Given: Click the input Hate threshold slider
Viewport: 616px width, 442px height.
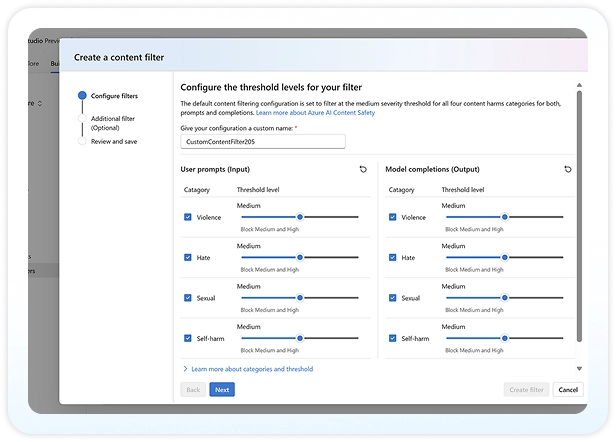Looking at the screenshot, I should coord(300,257).
